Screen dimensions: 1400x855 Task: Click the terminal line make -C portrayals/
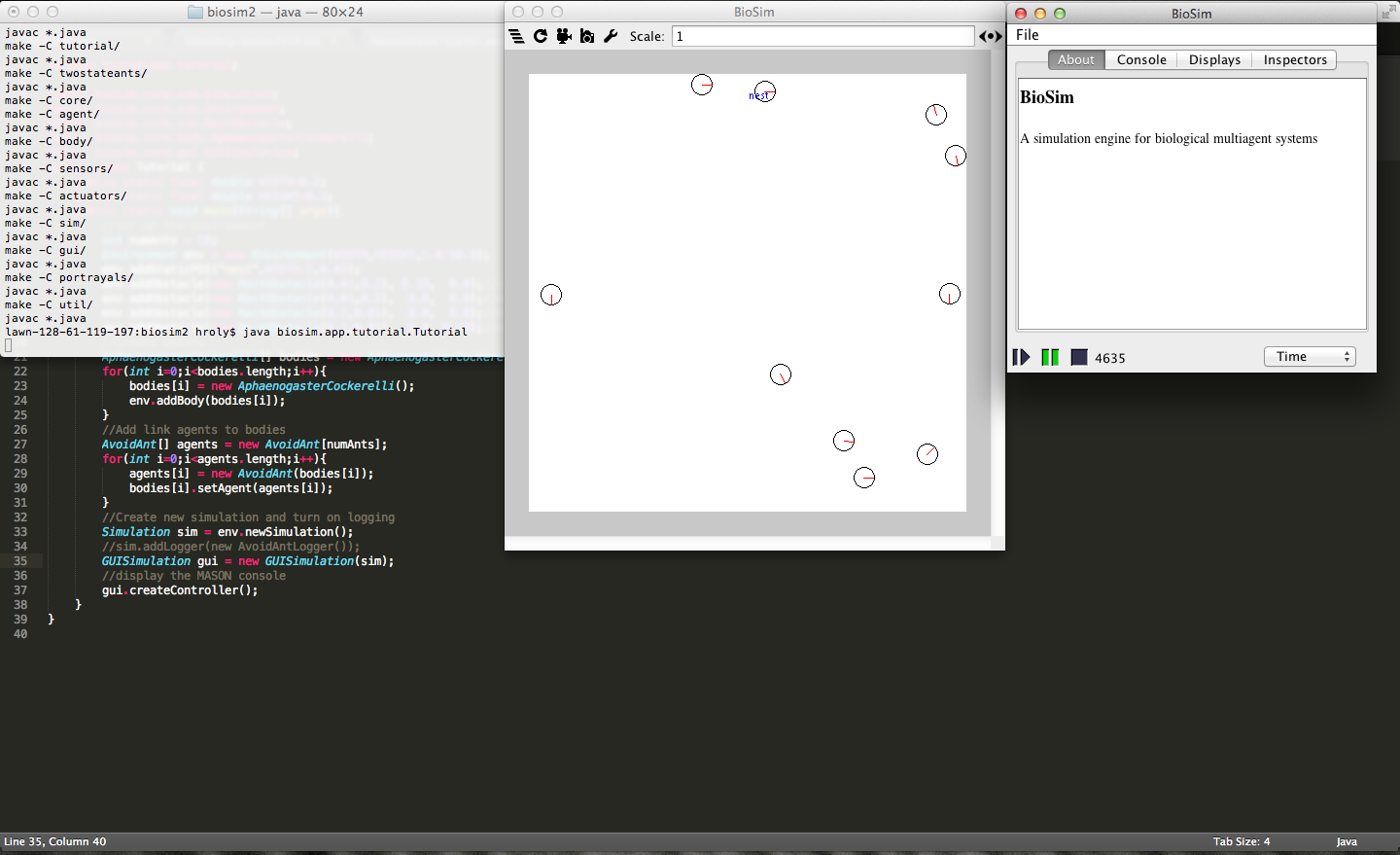tap(69, 277)
